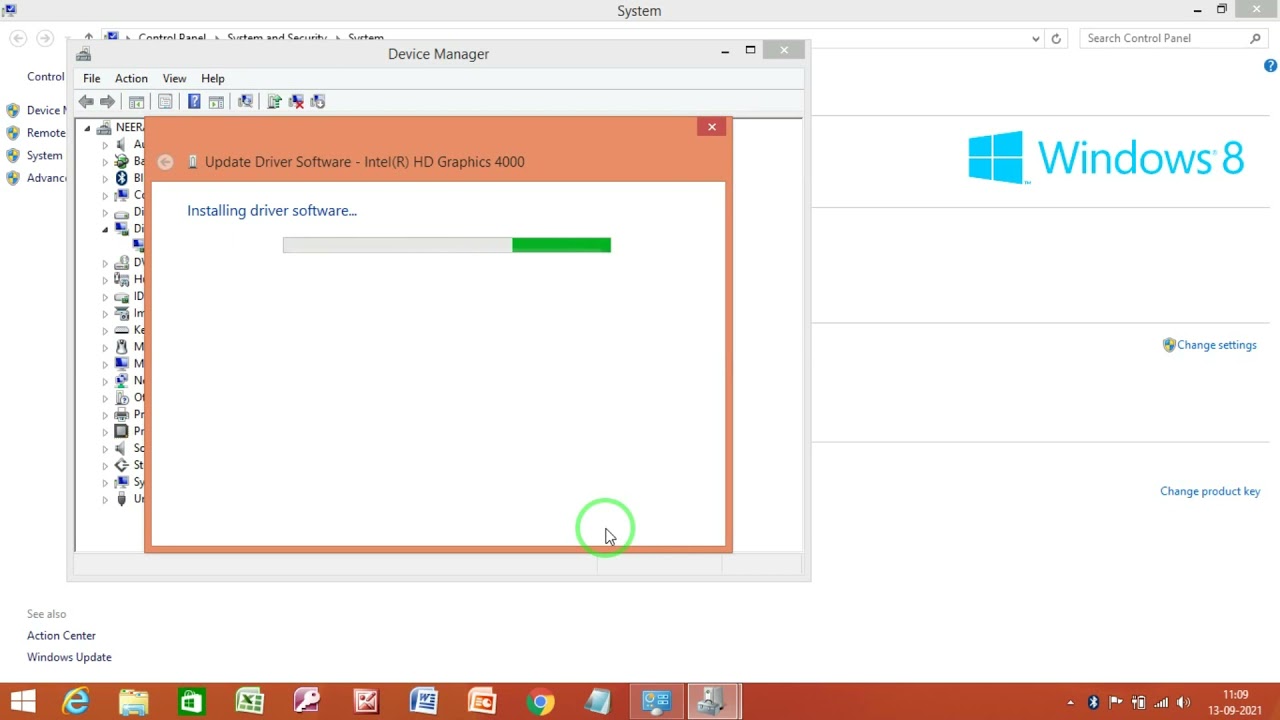This screenshot has width=1280, height=720.
Task: Open the address bar history dropdown arrow
Action: coord(1036,38)
